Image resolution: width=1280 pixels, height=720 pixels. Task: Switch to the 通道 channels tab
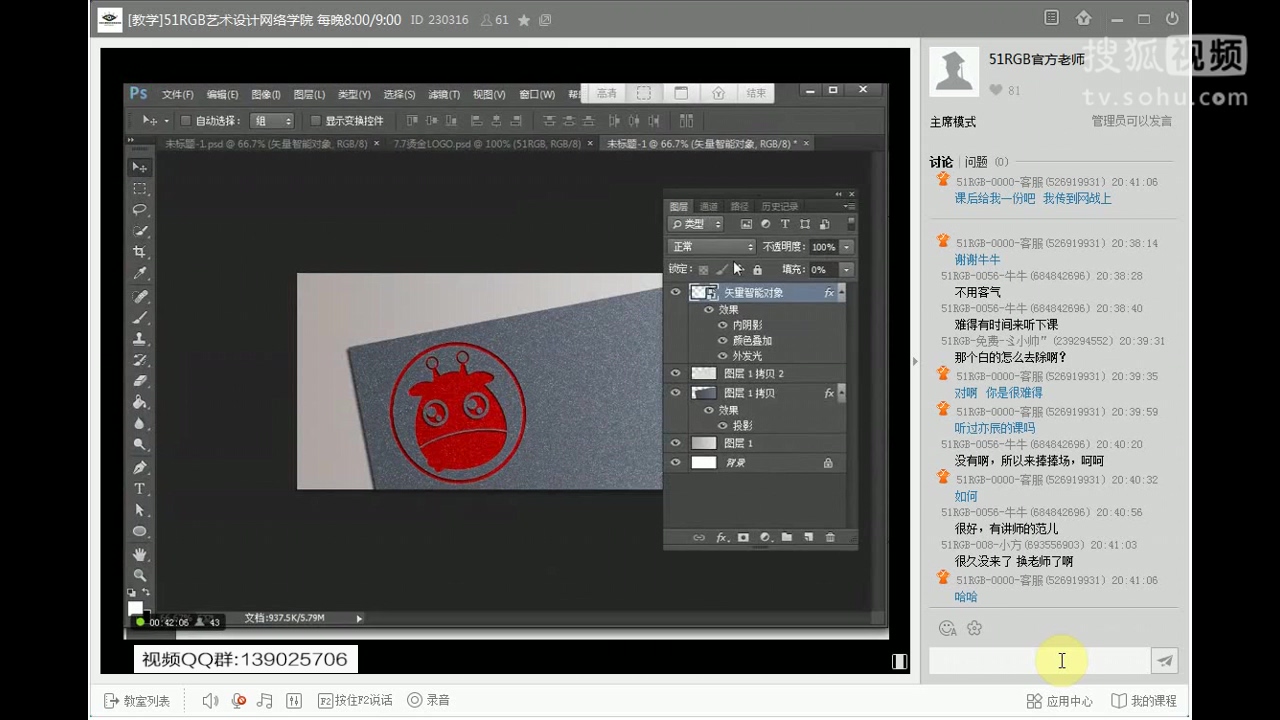(708, 206)
